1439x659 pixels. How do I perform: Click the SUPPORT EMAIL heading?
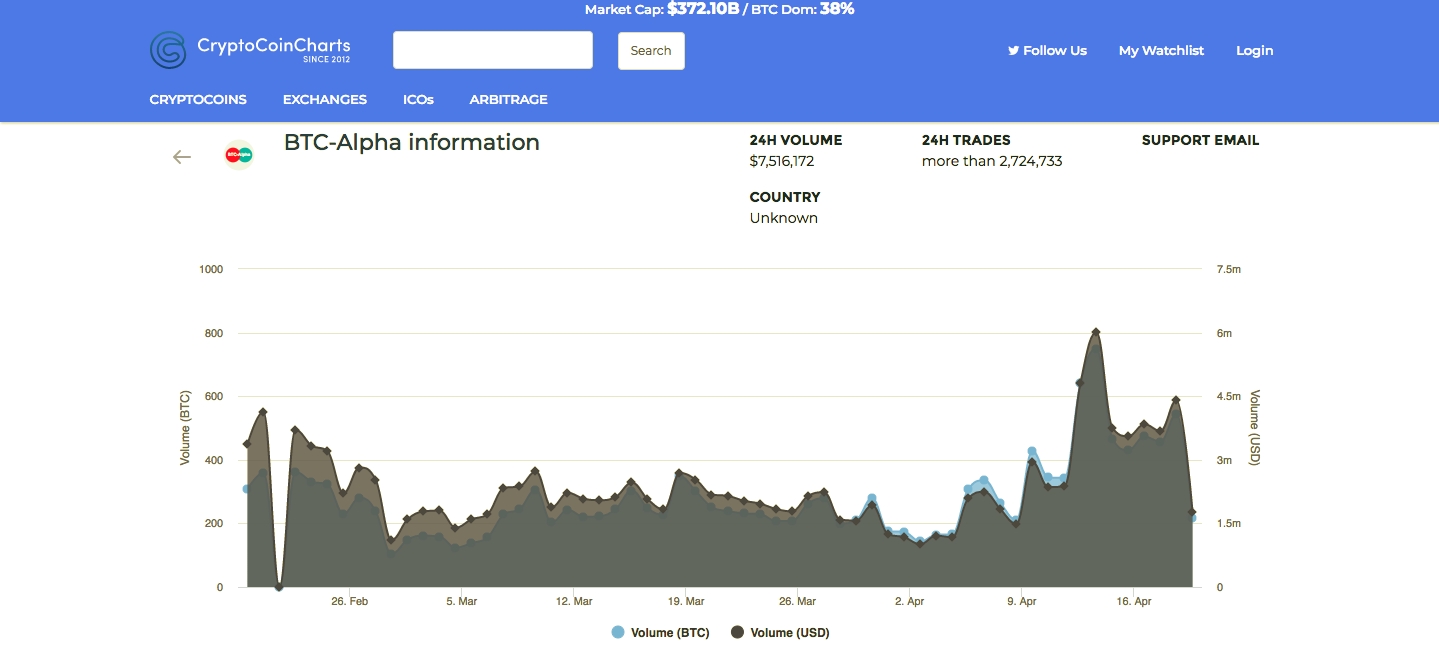[x=1200, y=140]
